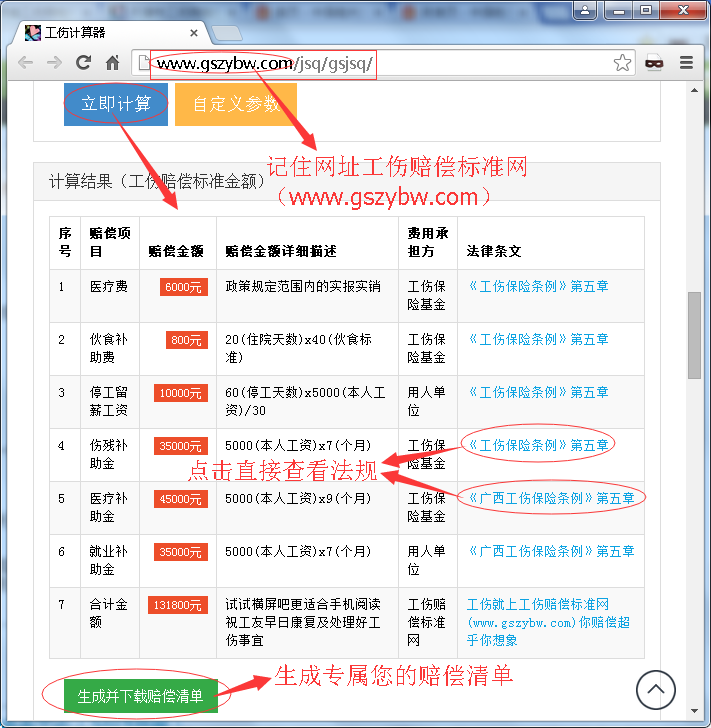Click the address bar URL field
The height and width of the screenshot is (728, 711).
point(381,63)
